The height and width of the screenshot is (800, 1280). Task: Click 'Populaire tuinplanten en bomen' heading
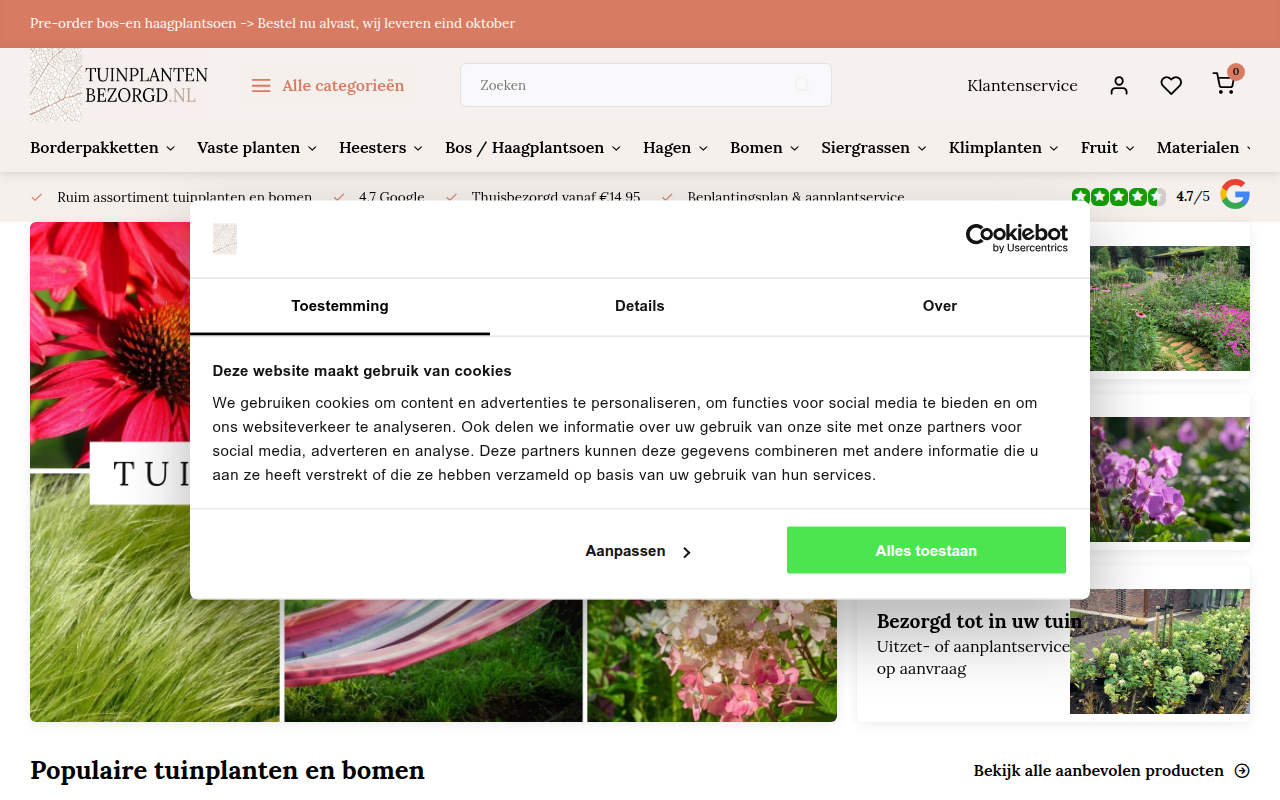(x=227, y=770)
